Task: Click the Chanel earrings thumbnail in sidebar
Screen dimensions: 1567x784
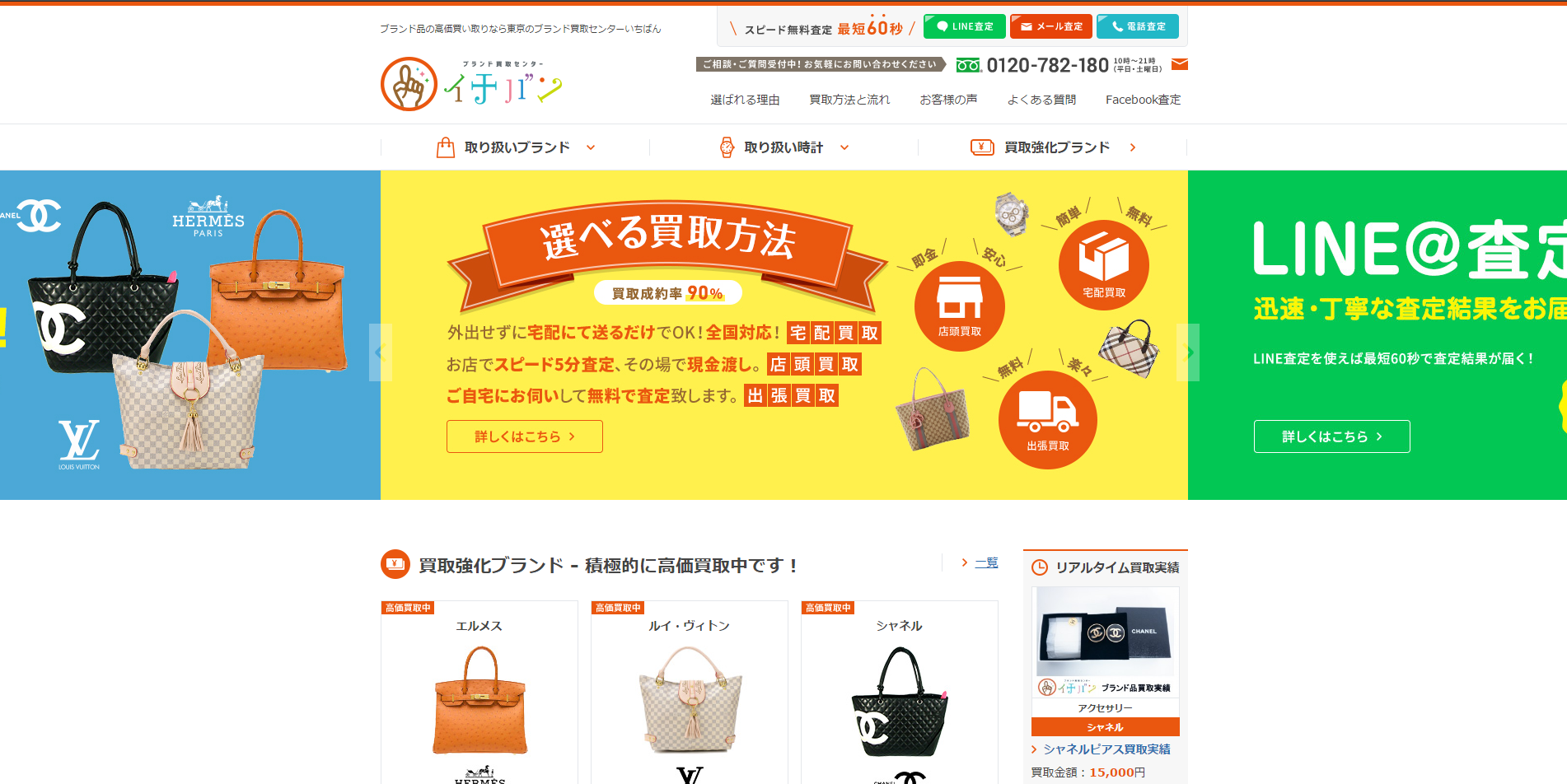Action: 1106,632
